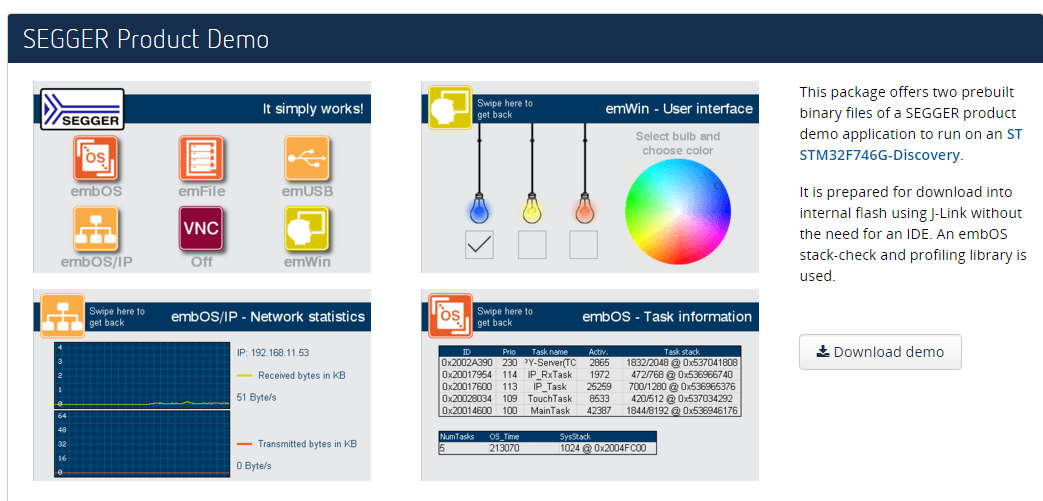Click the Download demo button
This screenshot has height=501, width=1043.
[x=880, y=352]
